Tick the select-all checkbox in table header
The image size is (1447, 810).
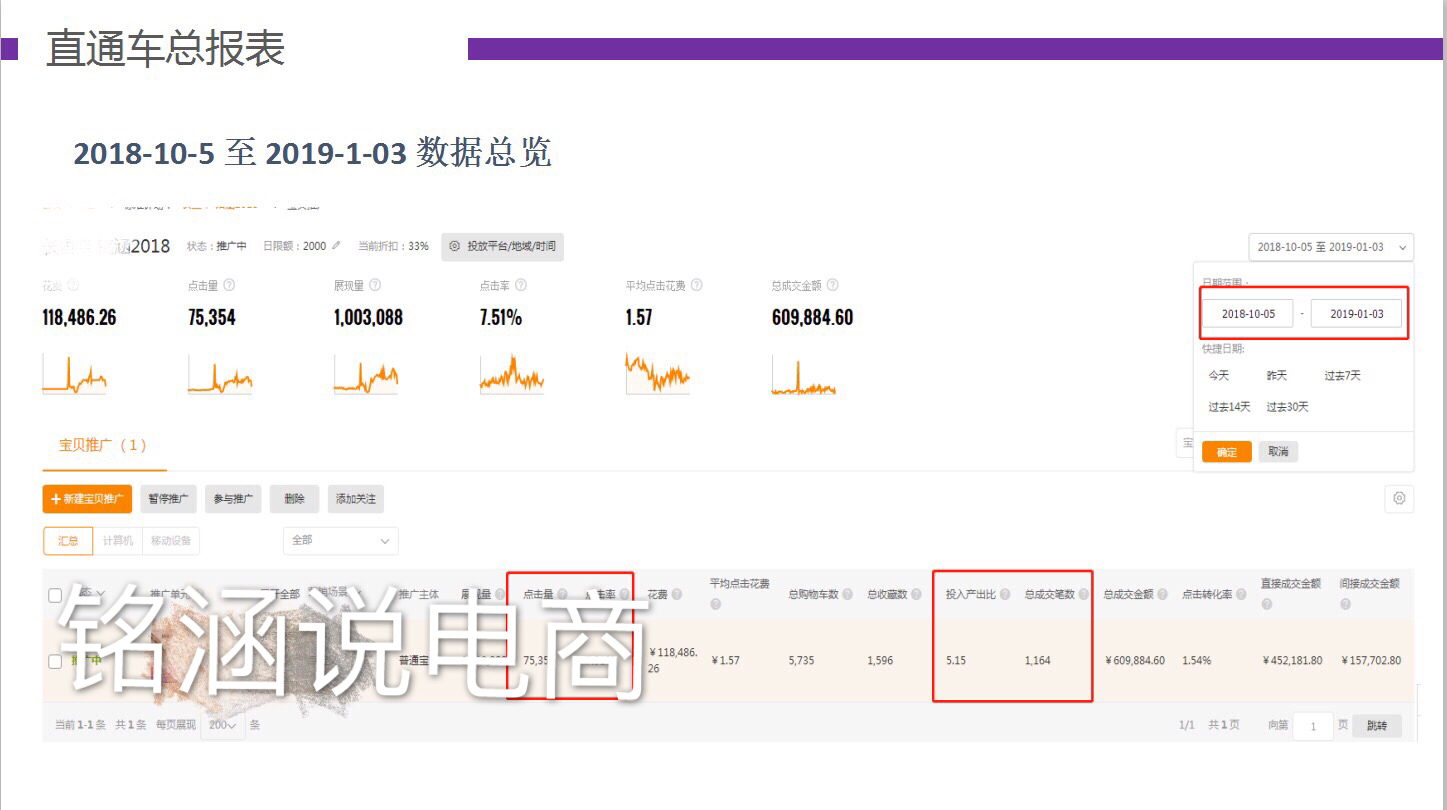tap(55, 595)
